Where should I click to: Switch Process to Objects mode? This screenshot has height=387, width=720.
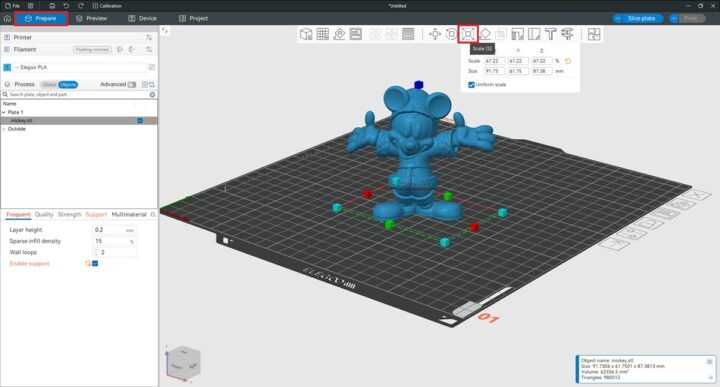tap(68, 84)
